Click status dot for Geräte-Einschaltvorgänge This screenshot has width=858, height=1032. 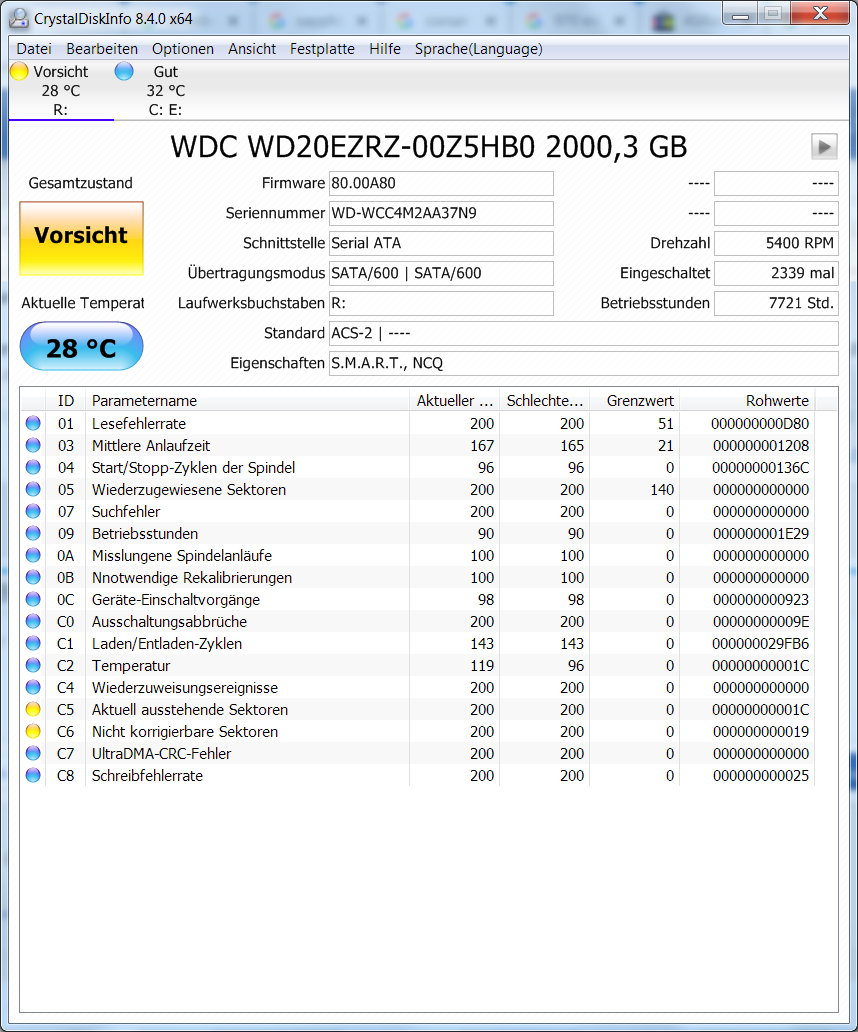(x=33, y=600)
